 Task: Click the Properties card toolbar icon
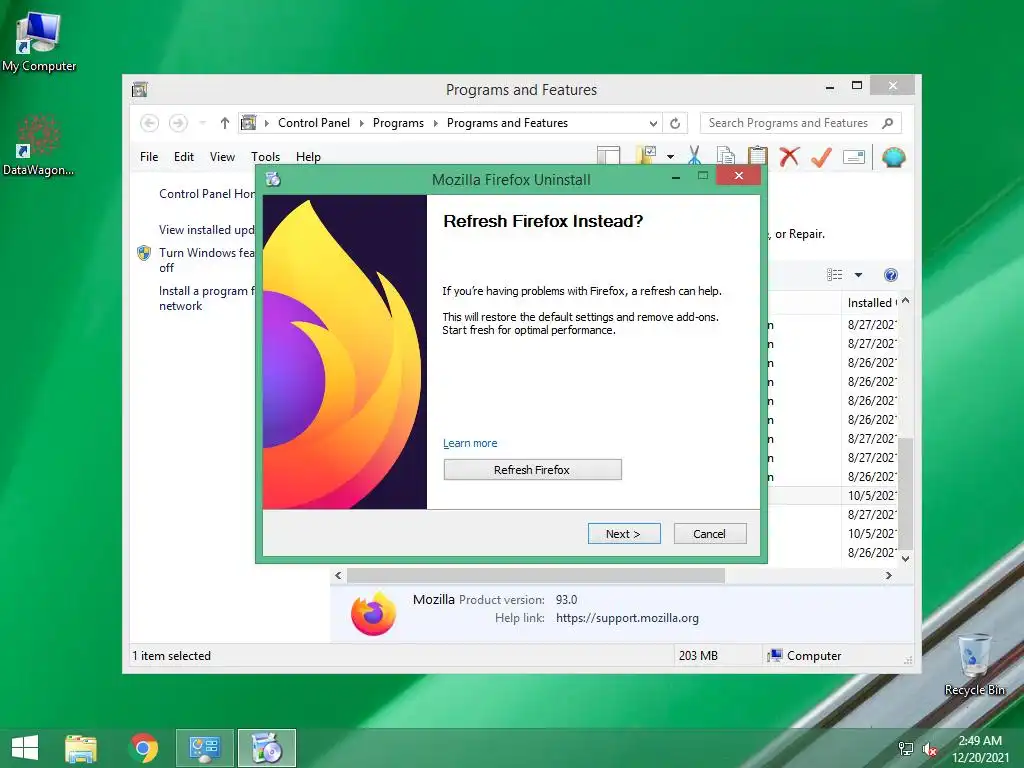(x=854, y=157)
